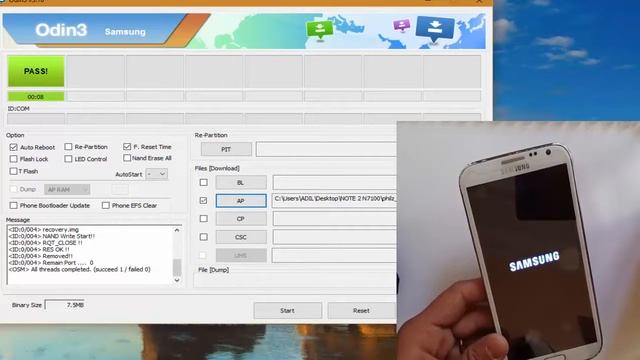Click the 'recovery.img' log line
The height and width of the screenshot is (360, 640).
[x=44, y=229]
